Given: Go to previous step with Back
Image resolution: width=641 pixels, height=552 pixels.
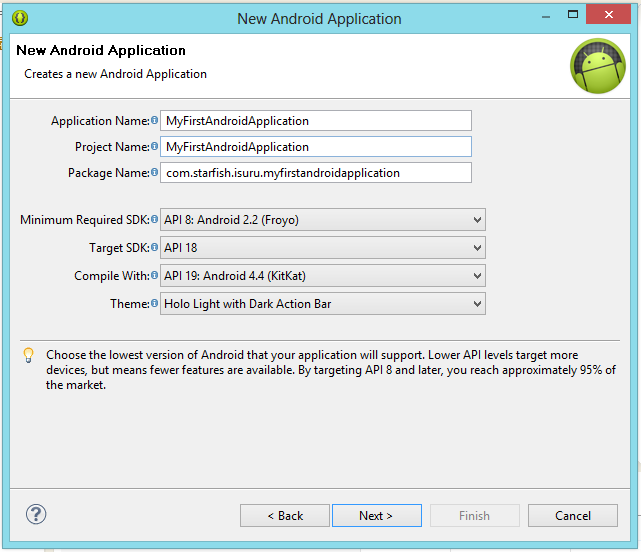Looking at the screenshot, I should (x=285, y=516).
